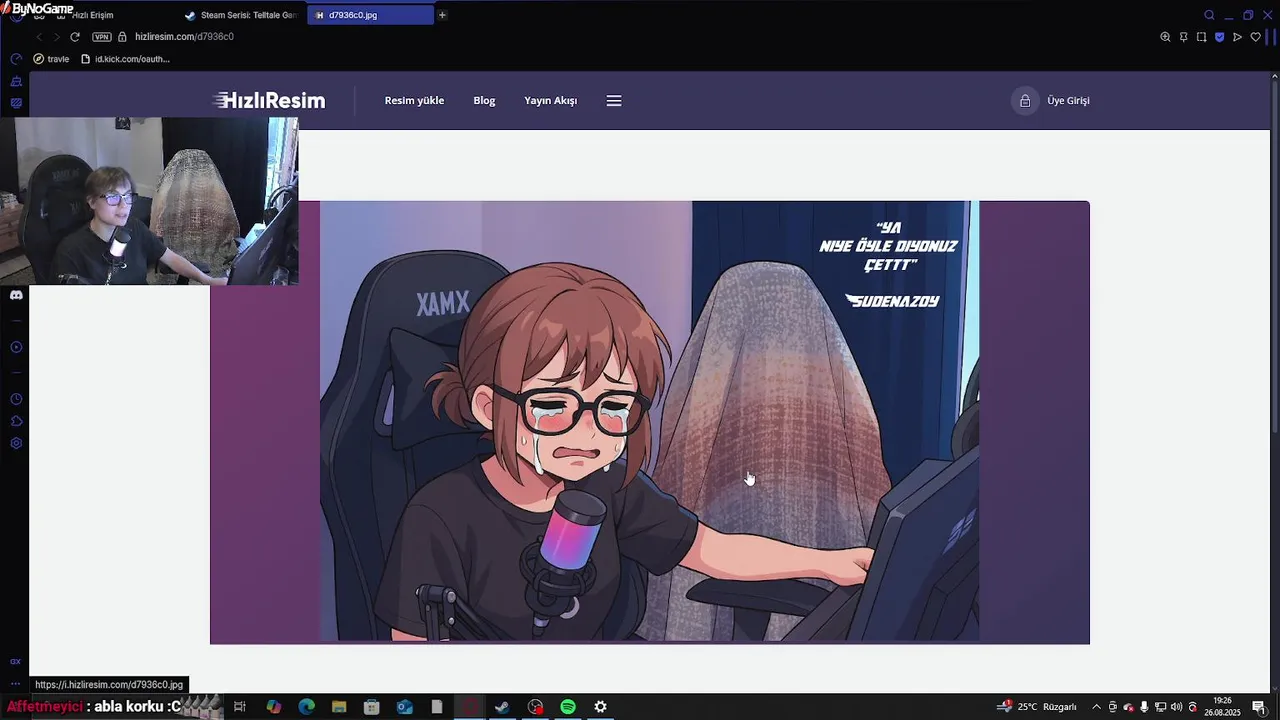Switch to Steam Serisi: Telltale tab
Image resolution: width=1280 pixels, height=720 pixels.
(241, 15)
